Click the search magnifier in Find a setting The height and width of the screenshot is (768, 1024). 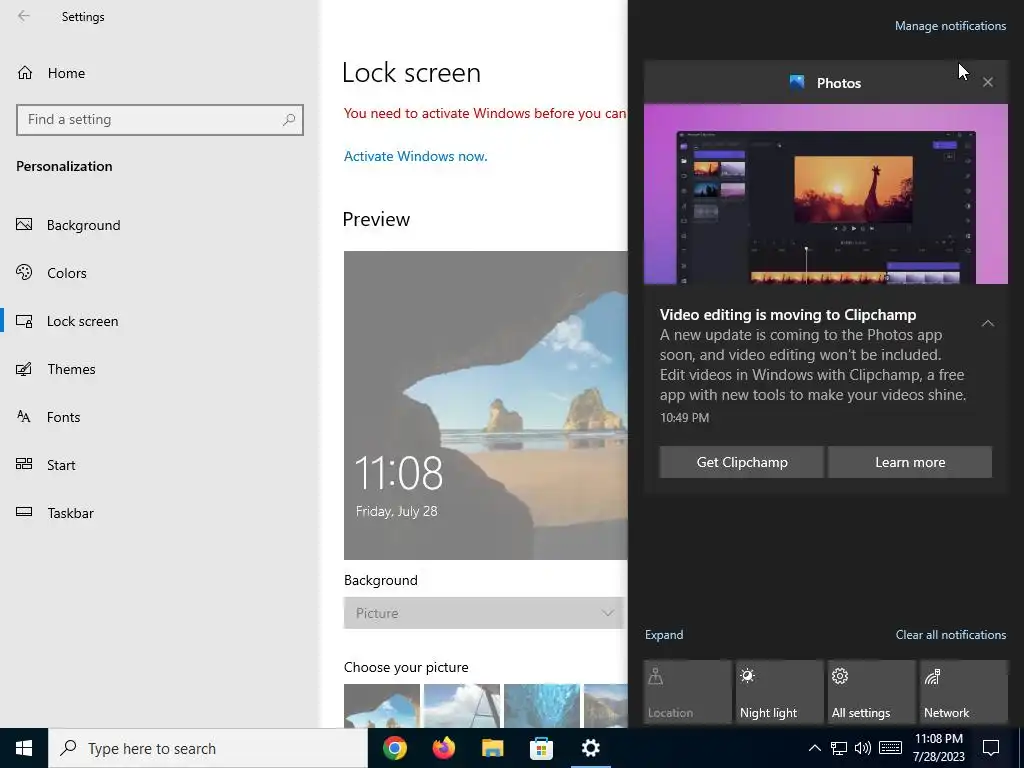(289, 120)
